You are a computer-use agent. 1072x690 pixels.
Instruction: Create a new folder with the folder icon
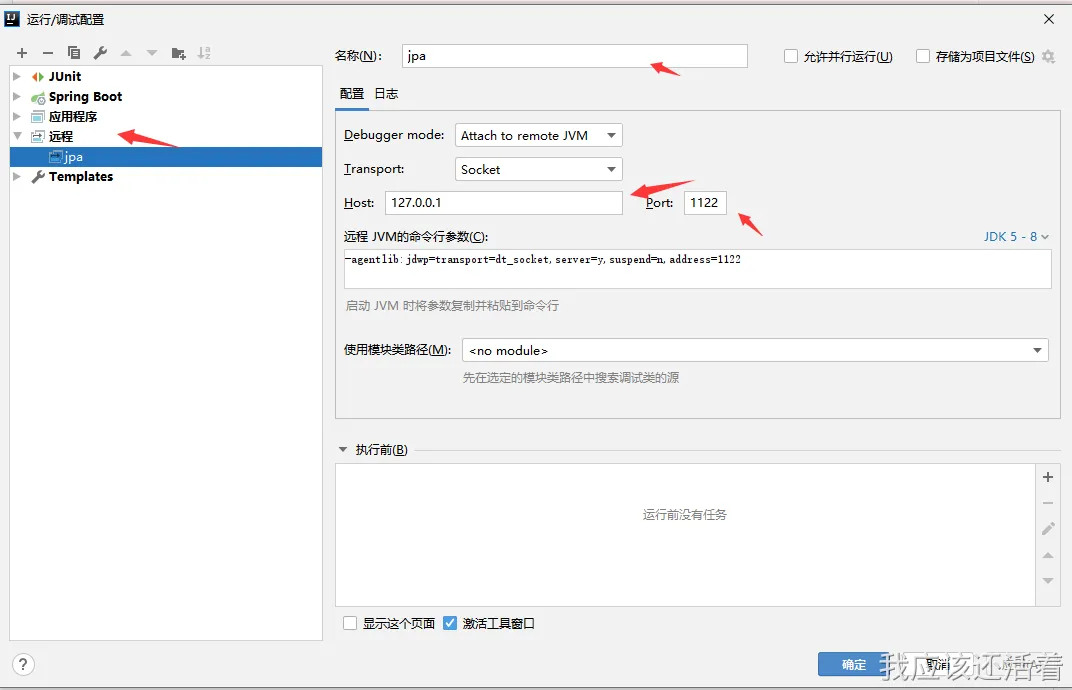click(x=177, y=53)
